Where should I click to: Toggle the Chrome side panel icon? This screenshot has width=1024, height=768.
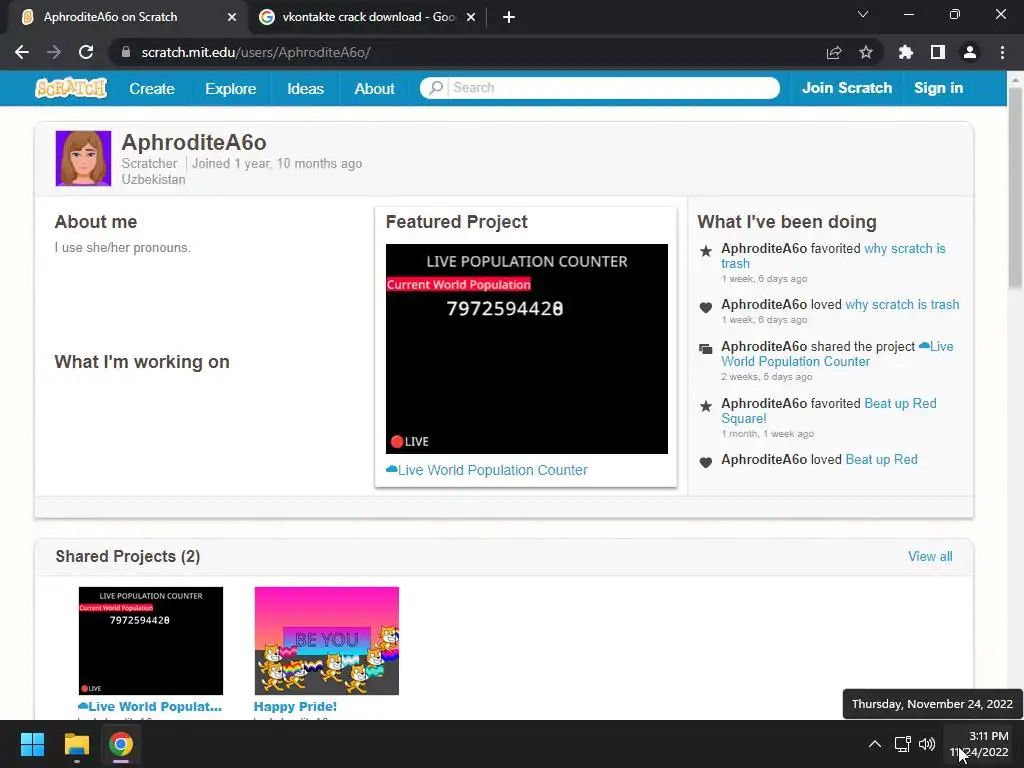(x=938, y=52)
